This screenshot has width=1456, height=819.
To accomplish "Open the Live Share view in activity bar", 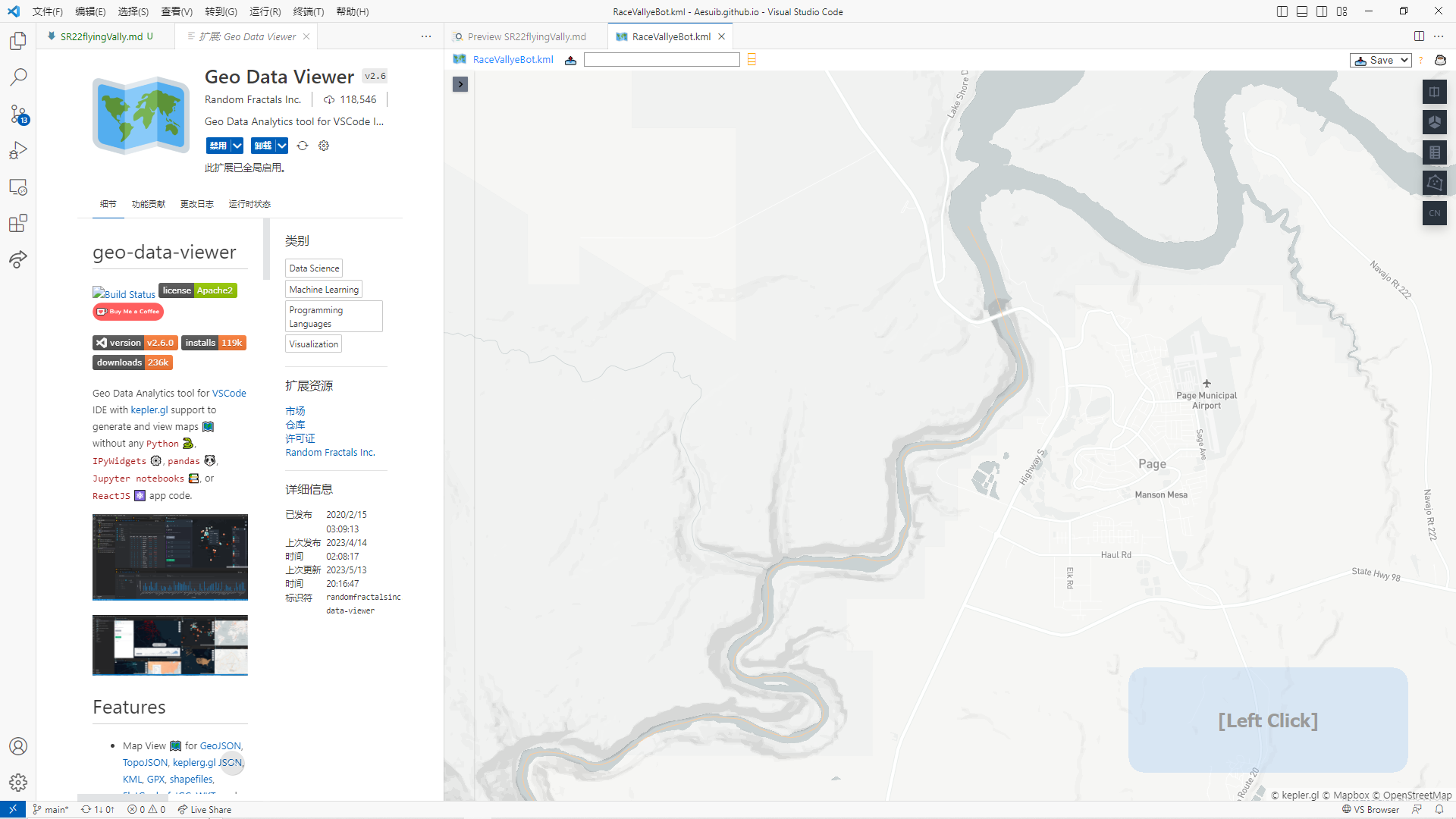I will (18, 259).
